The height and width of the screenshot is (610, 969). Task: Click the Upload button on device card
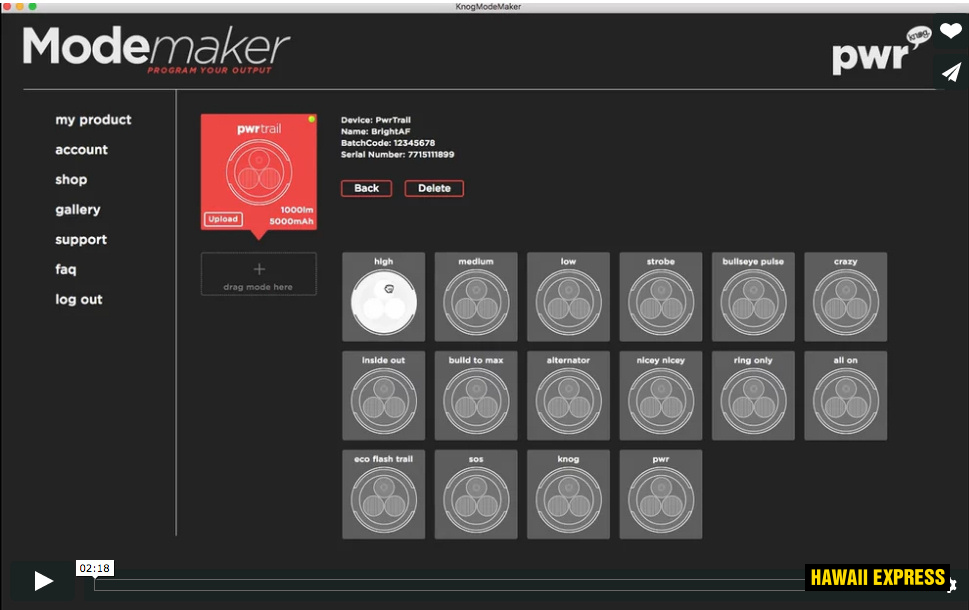224,219
